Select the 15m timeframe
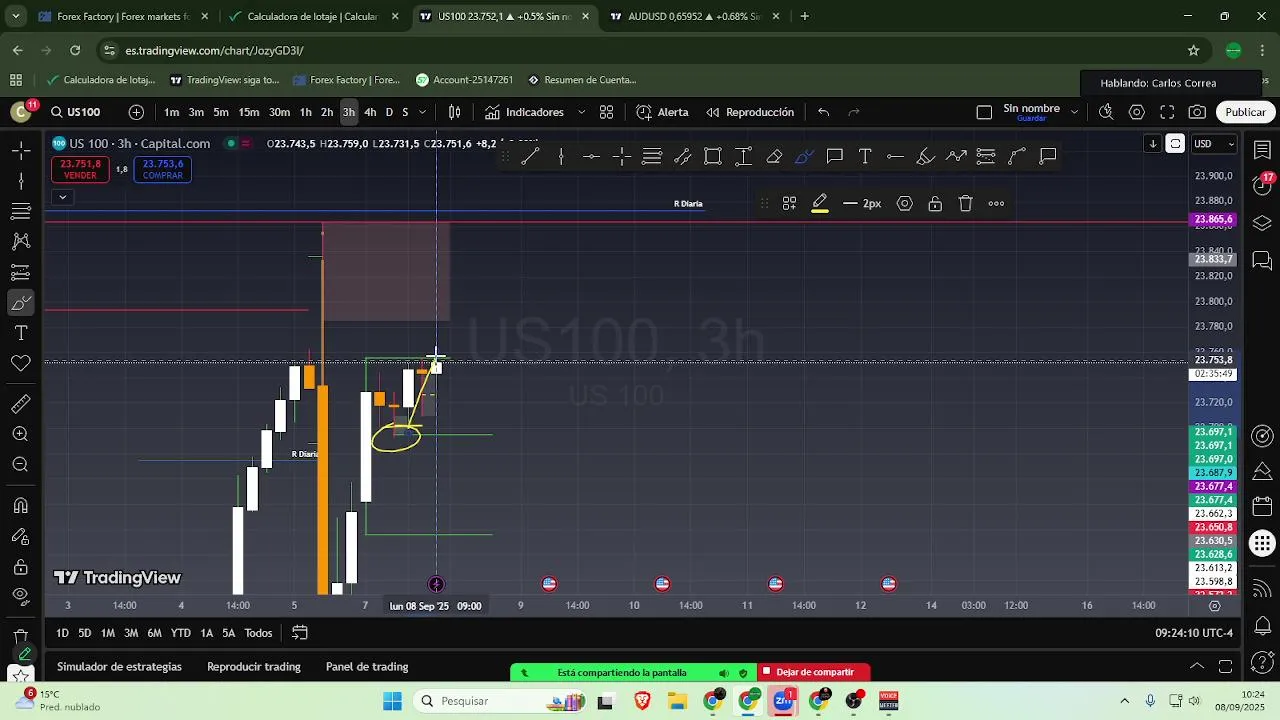This screenshot has width=1280, height=720. [x=249, y=112]
